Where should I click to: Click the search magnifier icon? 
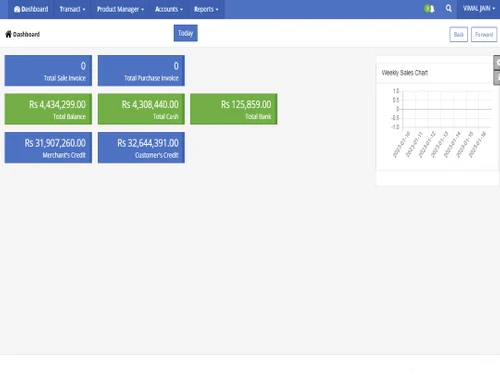(449, 8)
